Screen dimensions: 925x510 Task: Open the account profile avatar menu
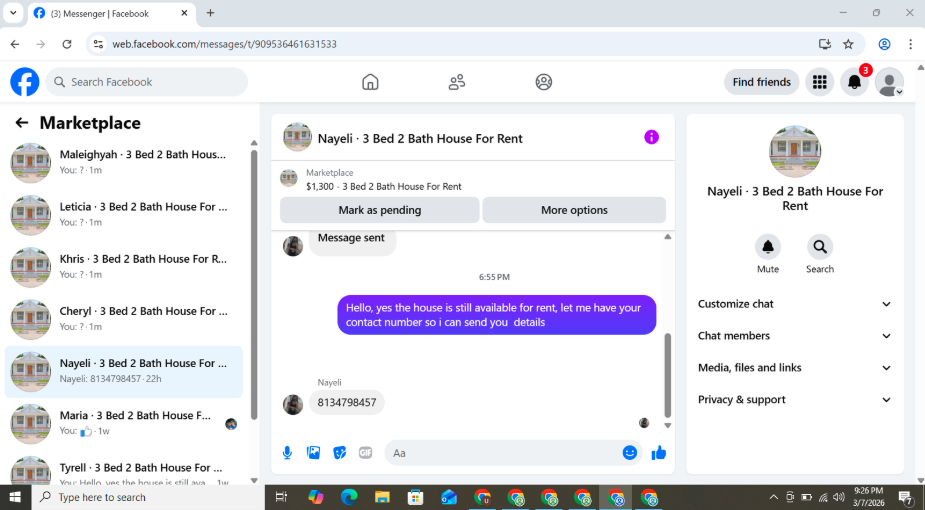[x=889, y=82]
